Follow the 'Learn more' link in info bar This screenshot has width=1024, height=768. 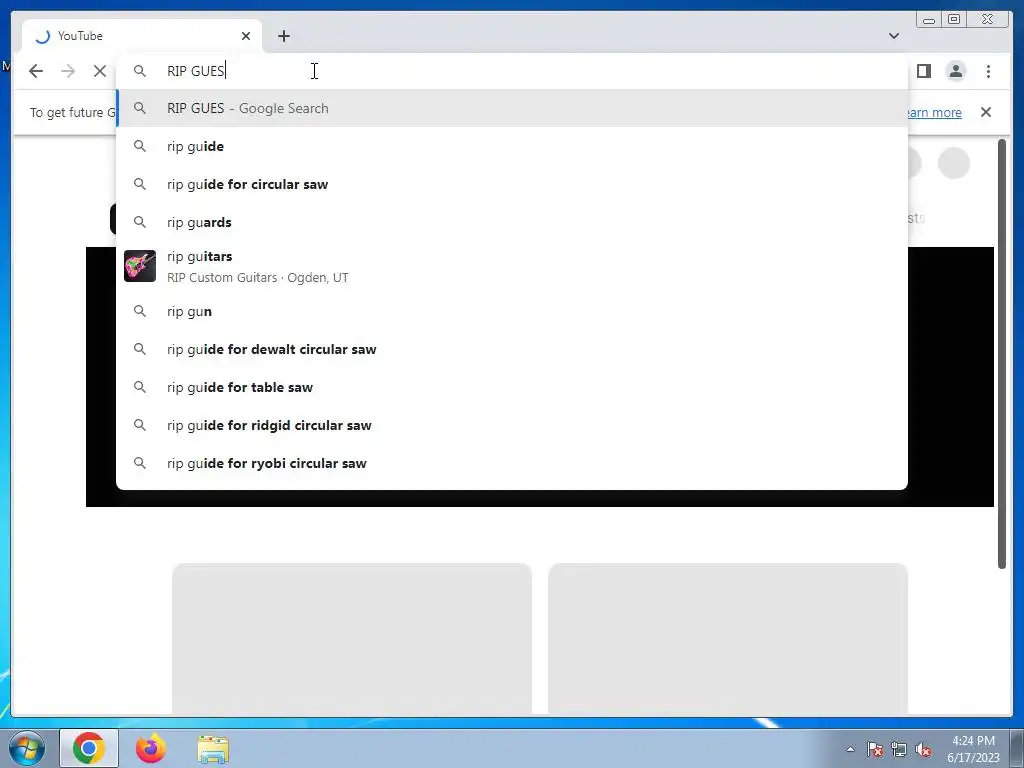935,112
